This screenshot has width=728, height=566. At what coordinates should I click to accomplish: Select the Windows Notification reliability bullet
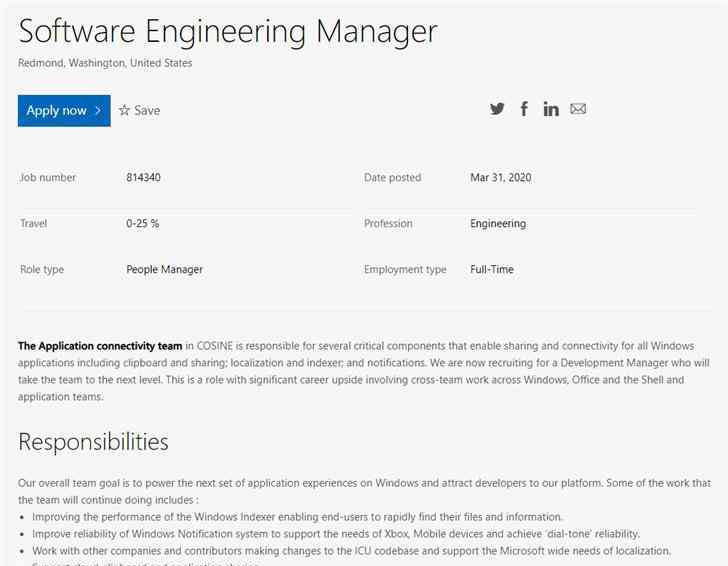point(336,534)
